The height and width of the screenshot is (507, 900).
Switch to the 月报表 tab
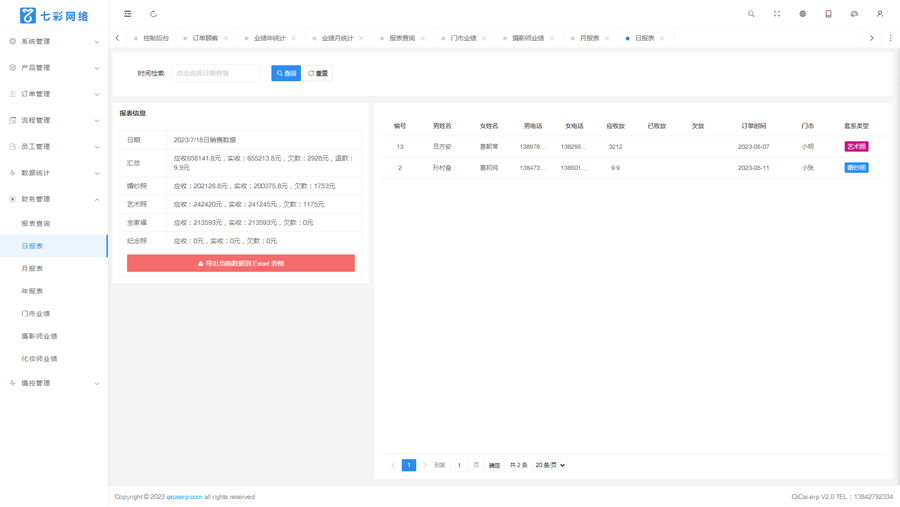(589, 38)
